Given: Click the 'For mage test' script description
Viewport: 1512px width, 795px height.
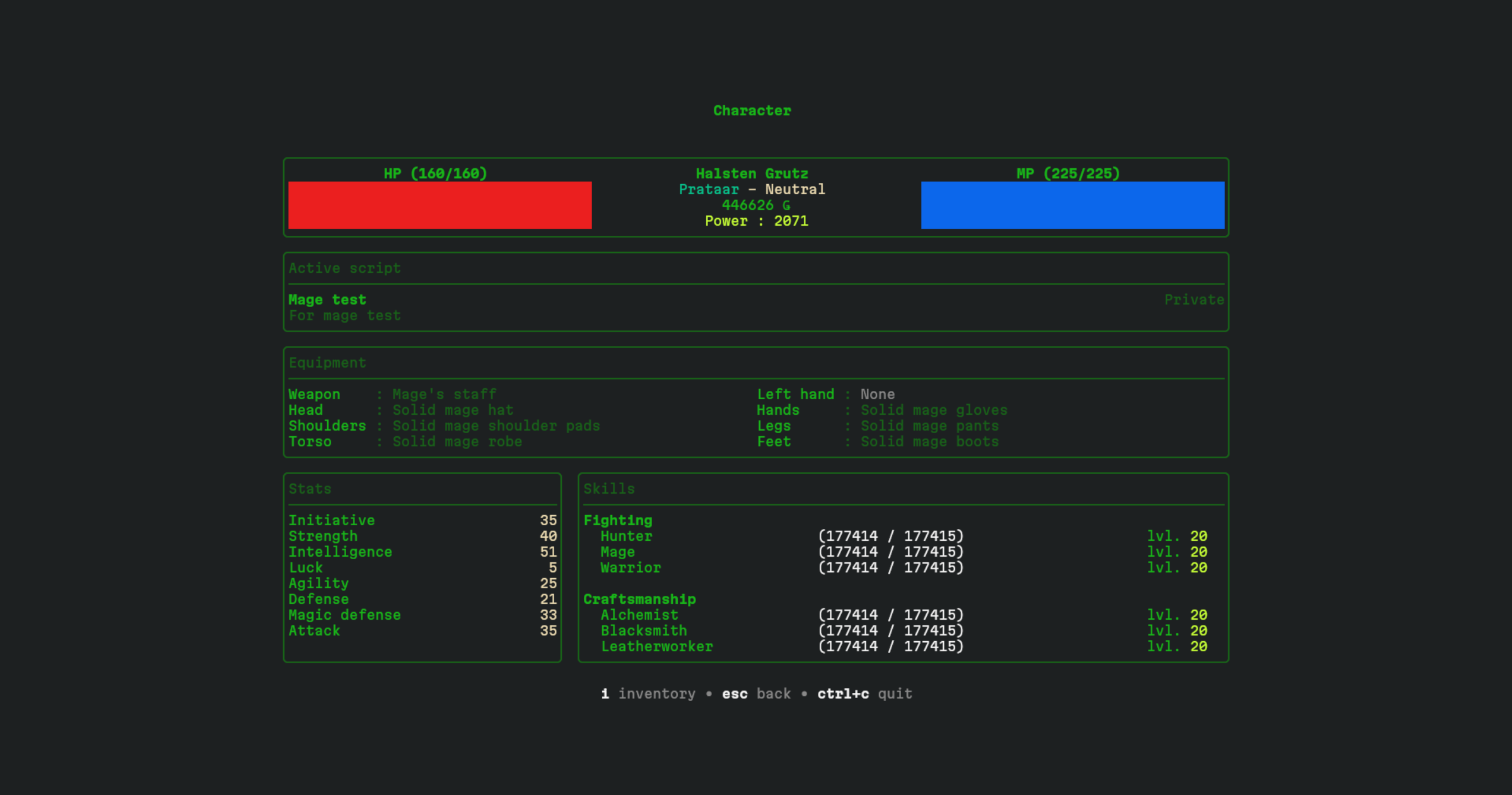Looking at the screenshot, I should coord(345,315).
